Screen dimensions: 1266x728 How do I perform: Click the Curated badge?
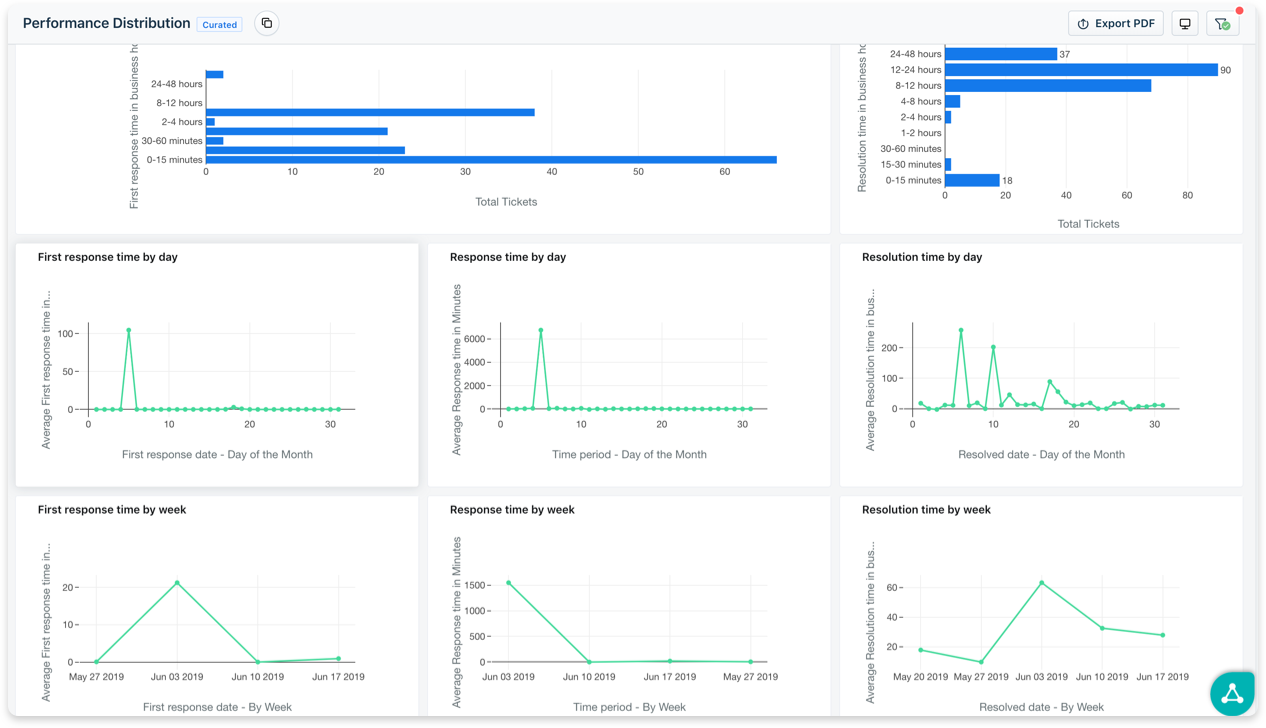pos(219,24)
